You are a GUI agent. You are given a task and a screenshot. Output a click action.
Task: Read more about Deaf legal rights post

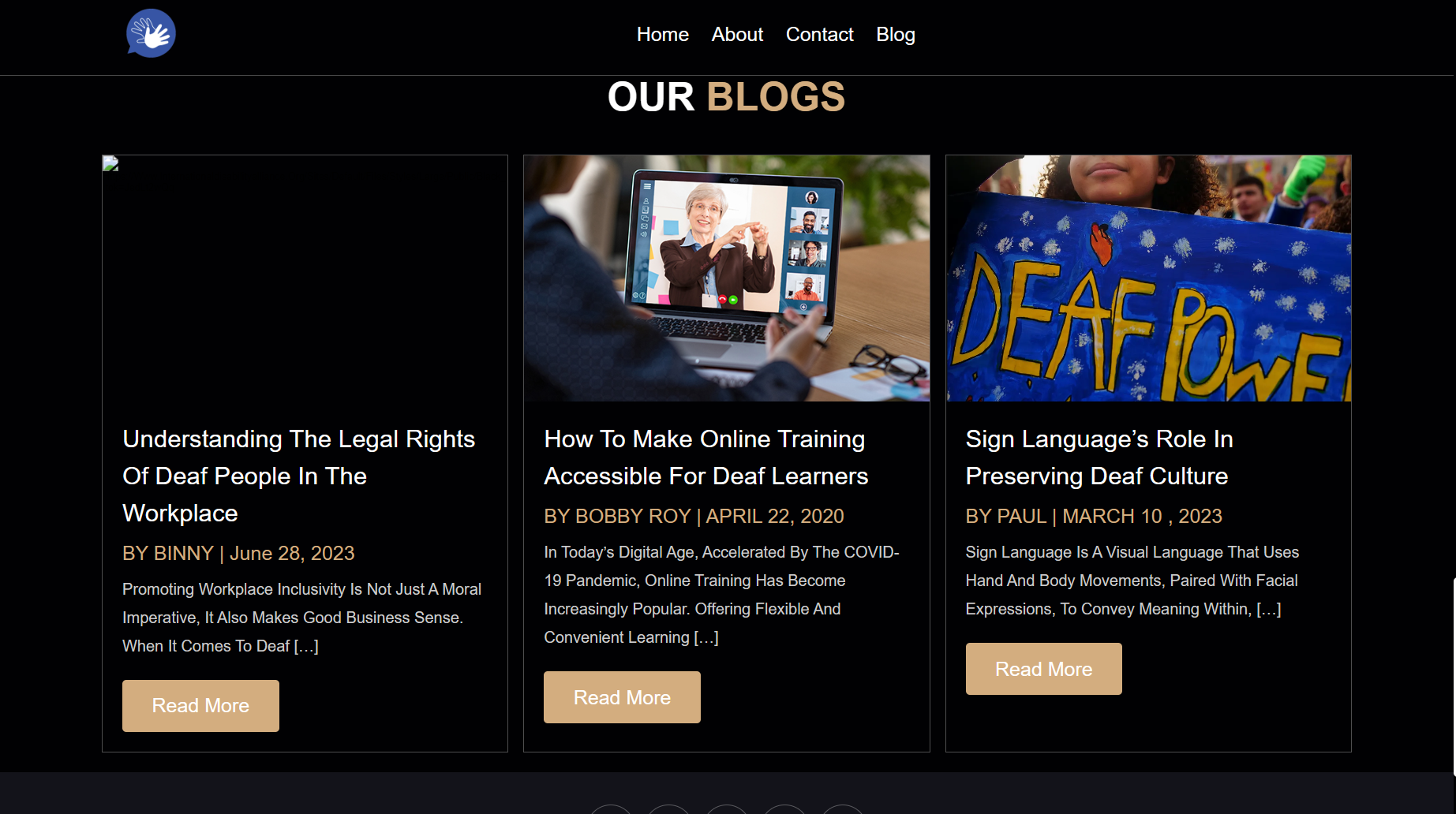click(200, 706)
